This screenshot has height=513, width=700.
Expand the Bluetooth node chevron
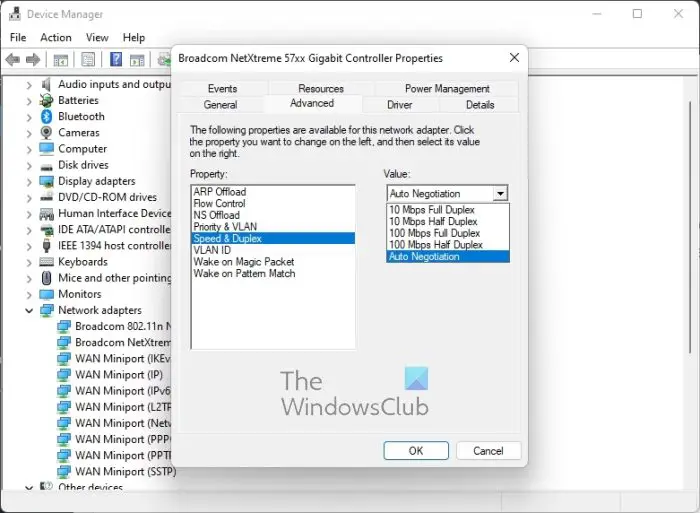click(29, 117)
